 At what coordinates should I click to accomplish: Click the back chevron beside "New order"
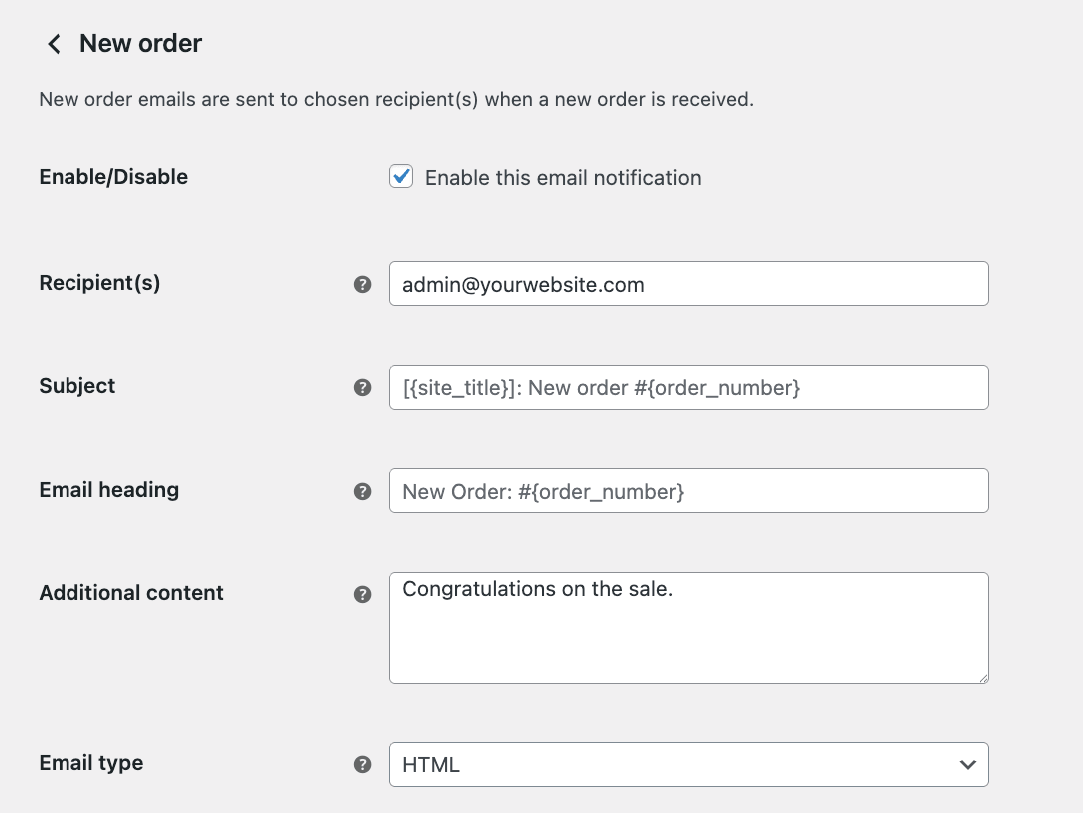[x=54, y=43]
